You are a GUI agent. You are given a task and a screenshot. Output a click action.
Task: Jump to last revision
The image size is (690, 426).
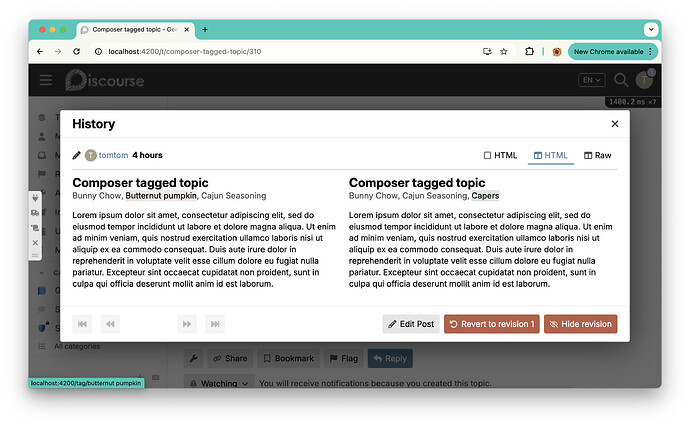215,324
